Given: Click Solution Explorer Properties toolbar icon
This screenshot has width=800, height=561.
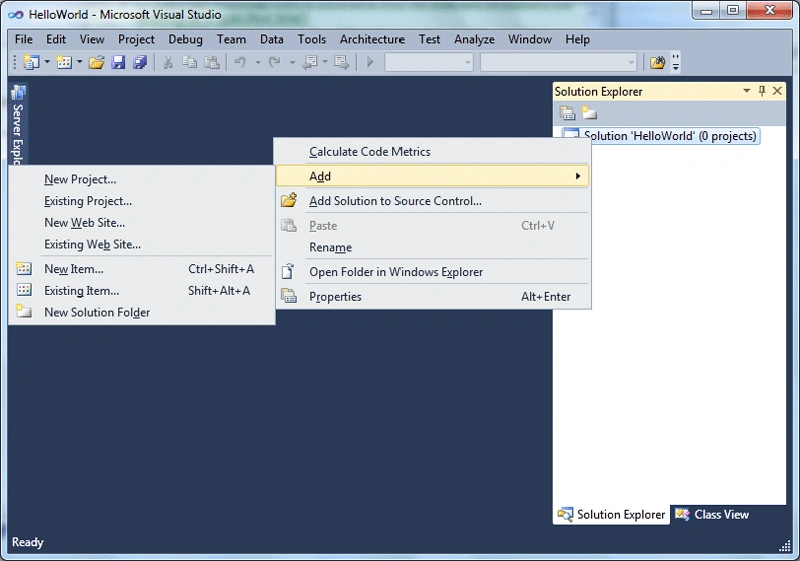Looking at the screenshot, I should pos(567,113).
